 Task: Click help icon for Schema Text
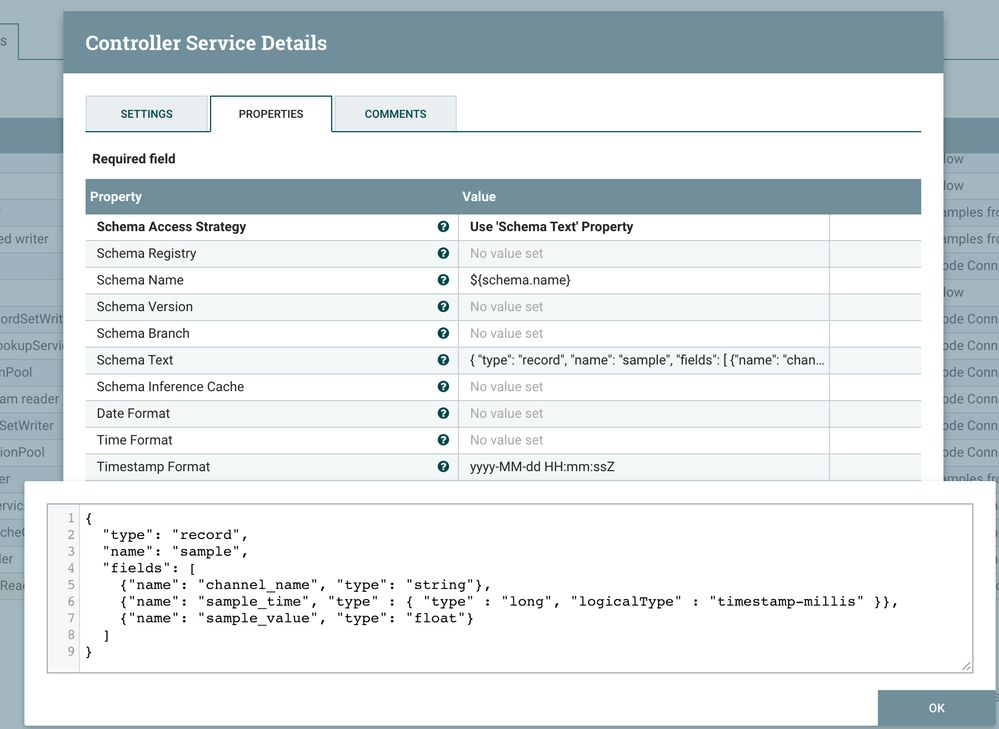tap(443, 360)
